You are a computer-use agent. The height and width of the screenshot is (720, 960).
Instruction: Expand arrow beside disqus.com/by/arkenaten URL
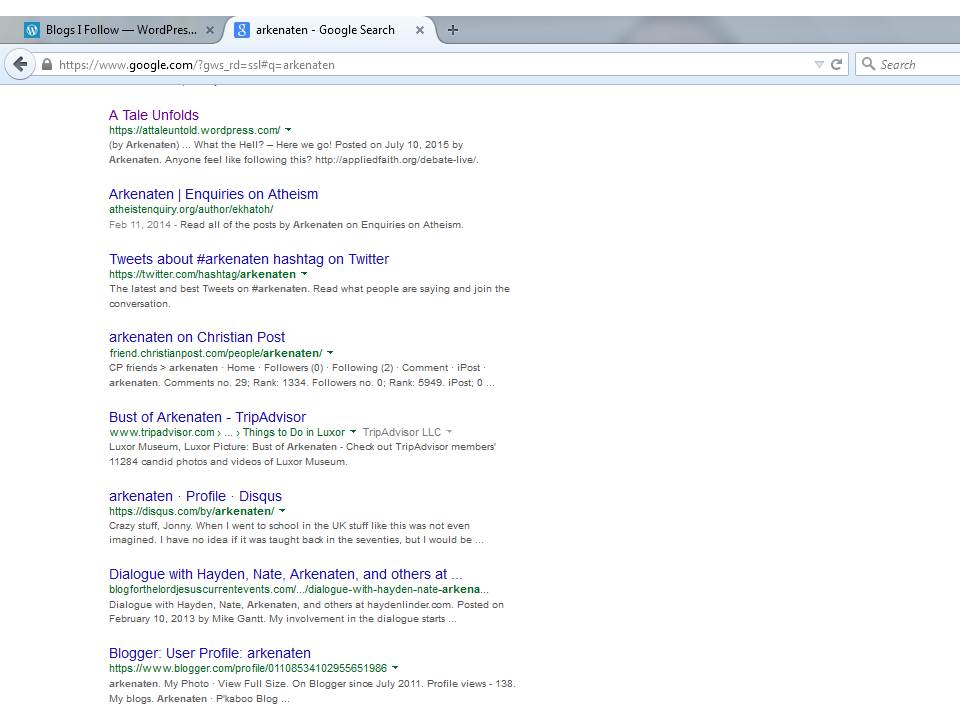[x=282, y=511]
